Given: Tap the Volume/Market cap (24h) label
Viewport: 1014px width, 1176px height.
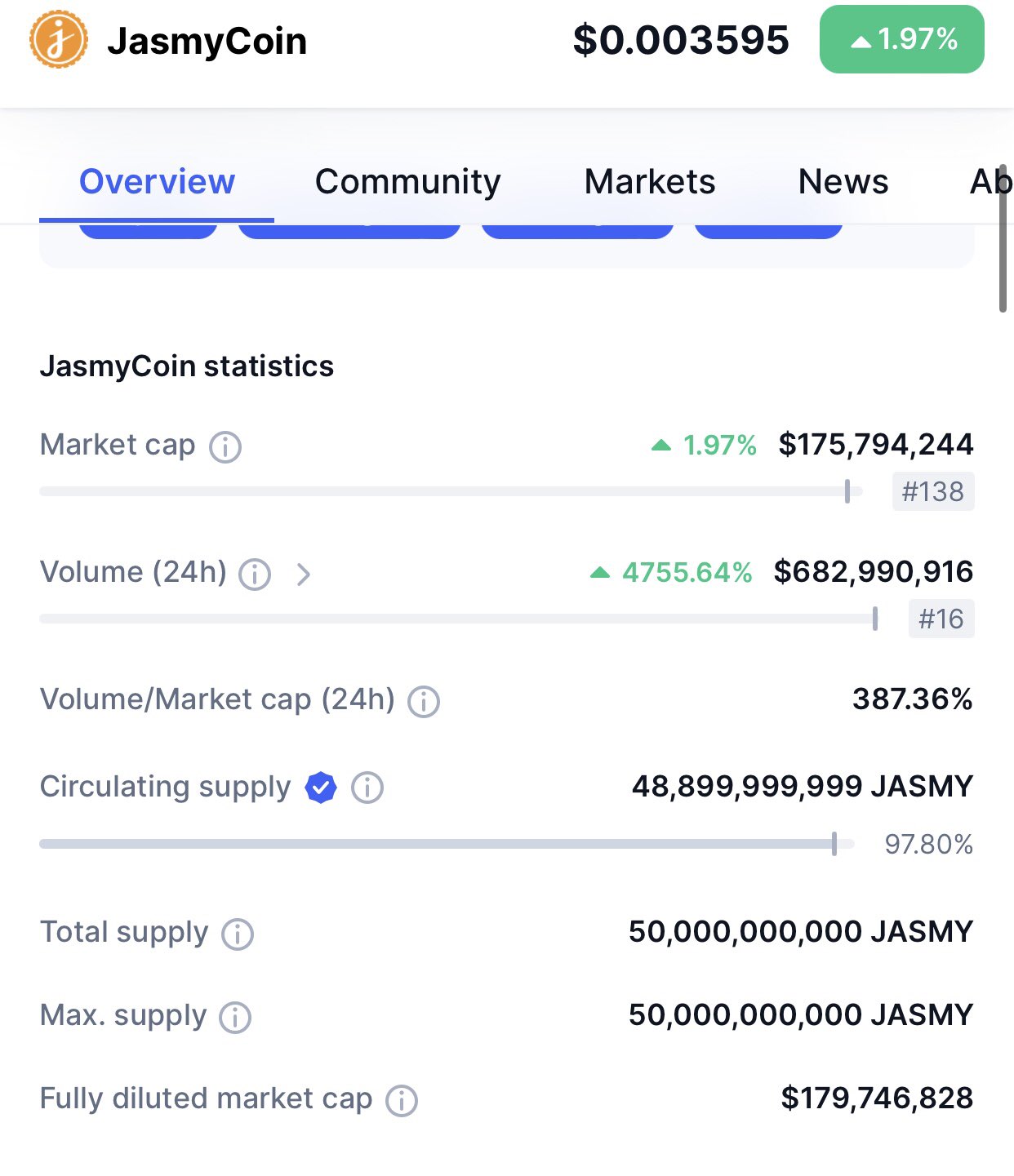Looking at the screenshot, I should [217, 699].
